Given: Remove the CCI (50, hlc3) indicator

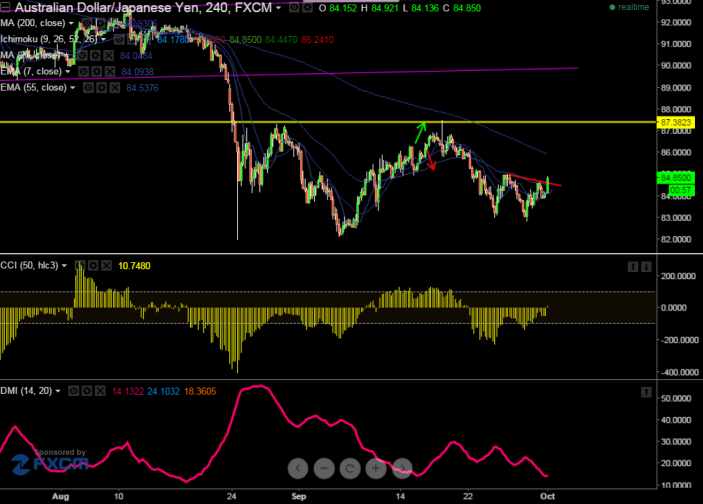Looking at the screenshot, I should 106,266.
